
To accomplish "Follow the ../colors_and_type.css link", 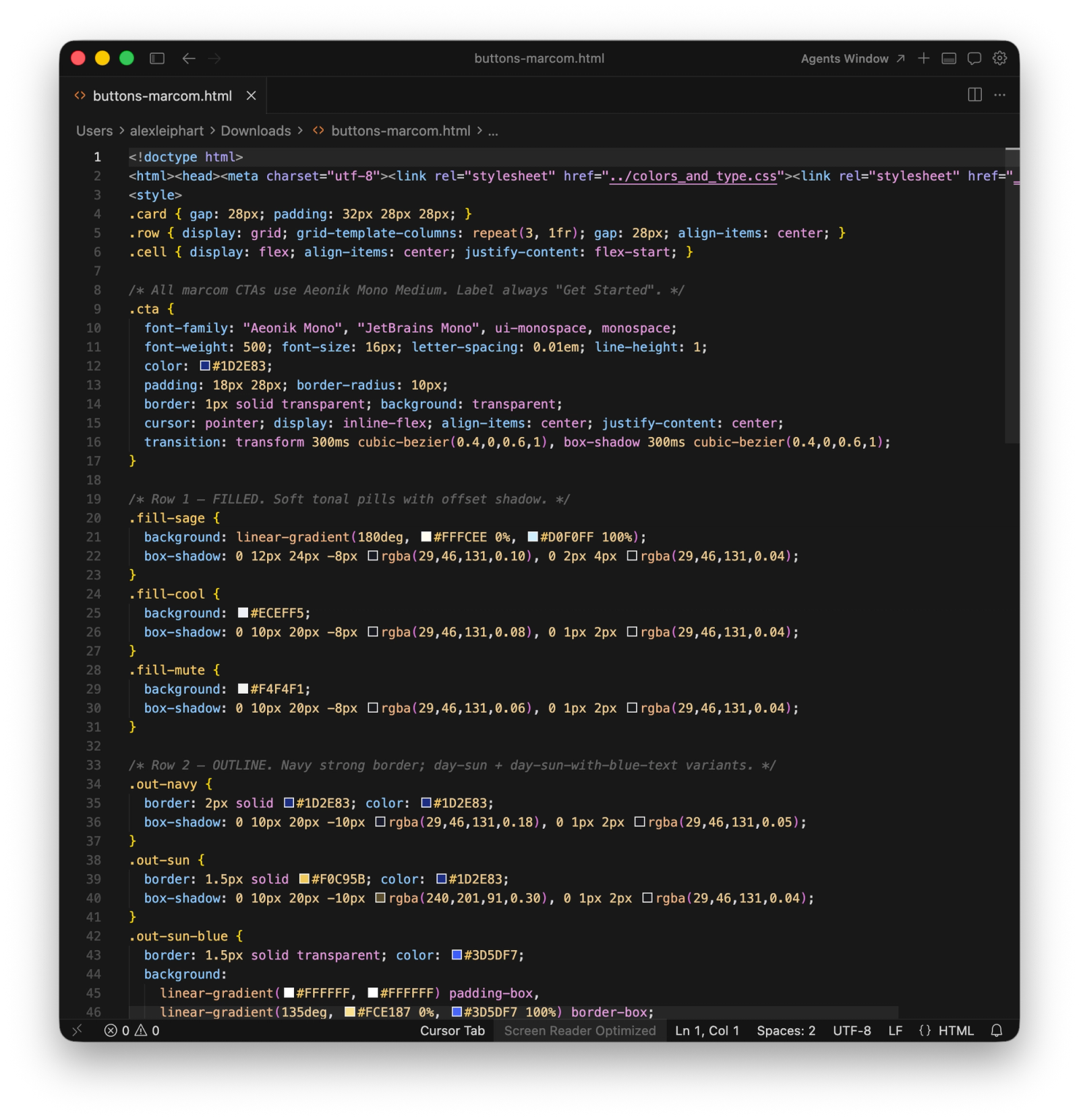I will (x=693, y=176).
